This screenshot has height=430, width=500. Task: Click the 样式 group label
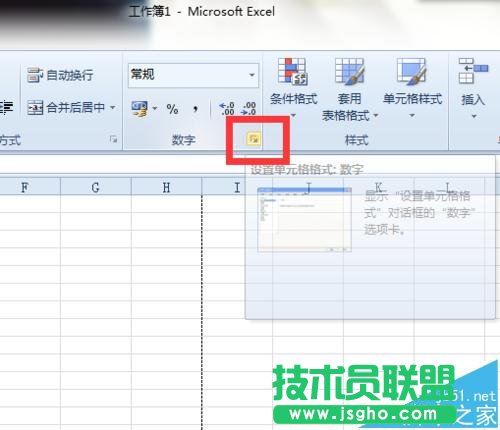[356, 140]
